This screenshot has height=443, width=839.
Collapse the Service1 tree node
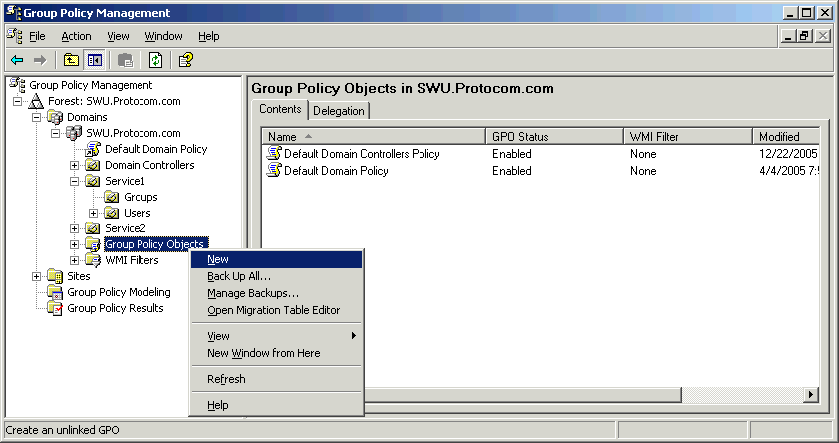[x=75, y=181]
